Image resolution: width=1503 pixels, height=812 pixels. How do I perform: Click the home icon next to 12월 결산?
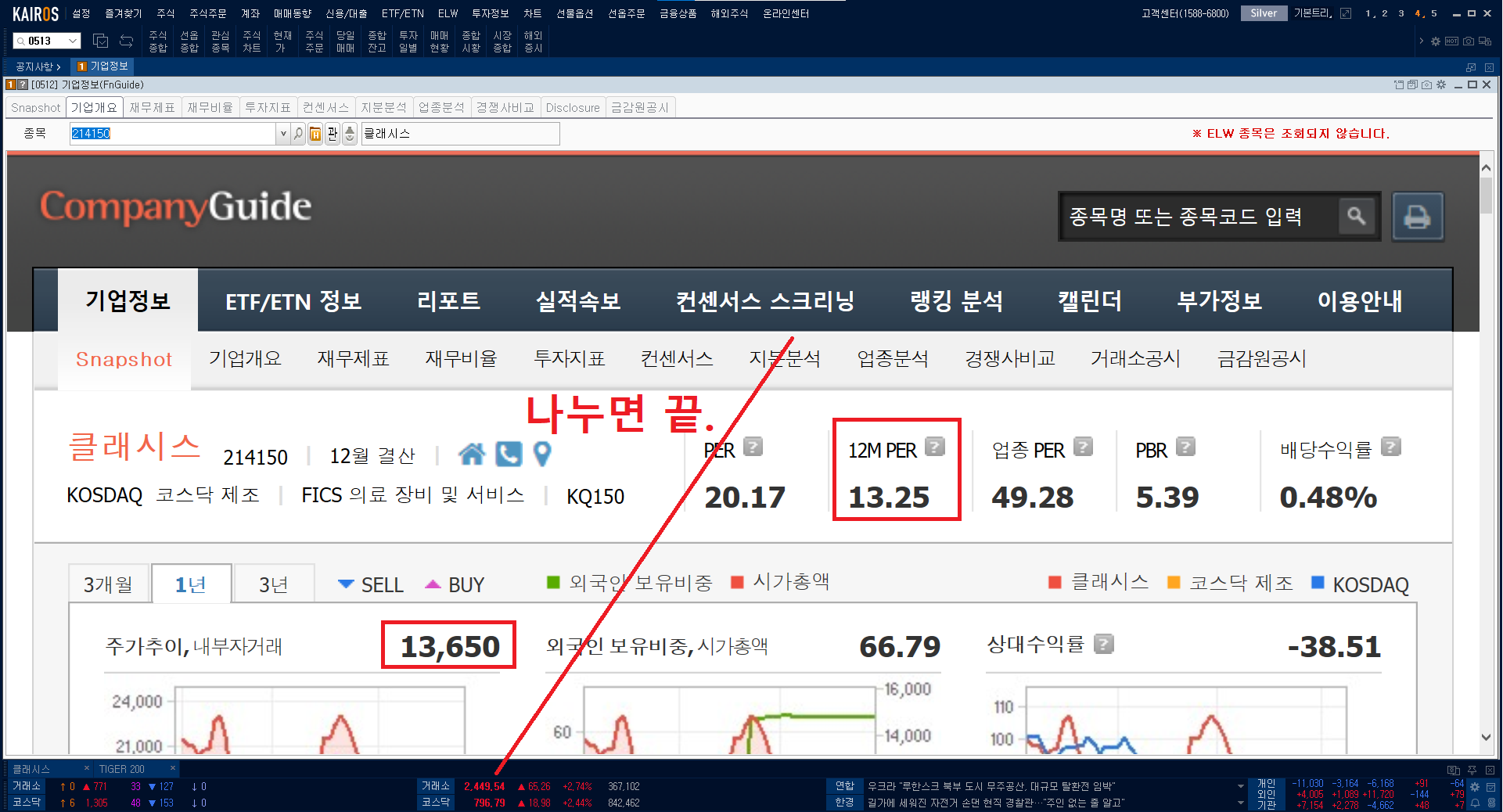click(472, 454)
